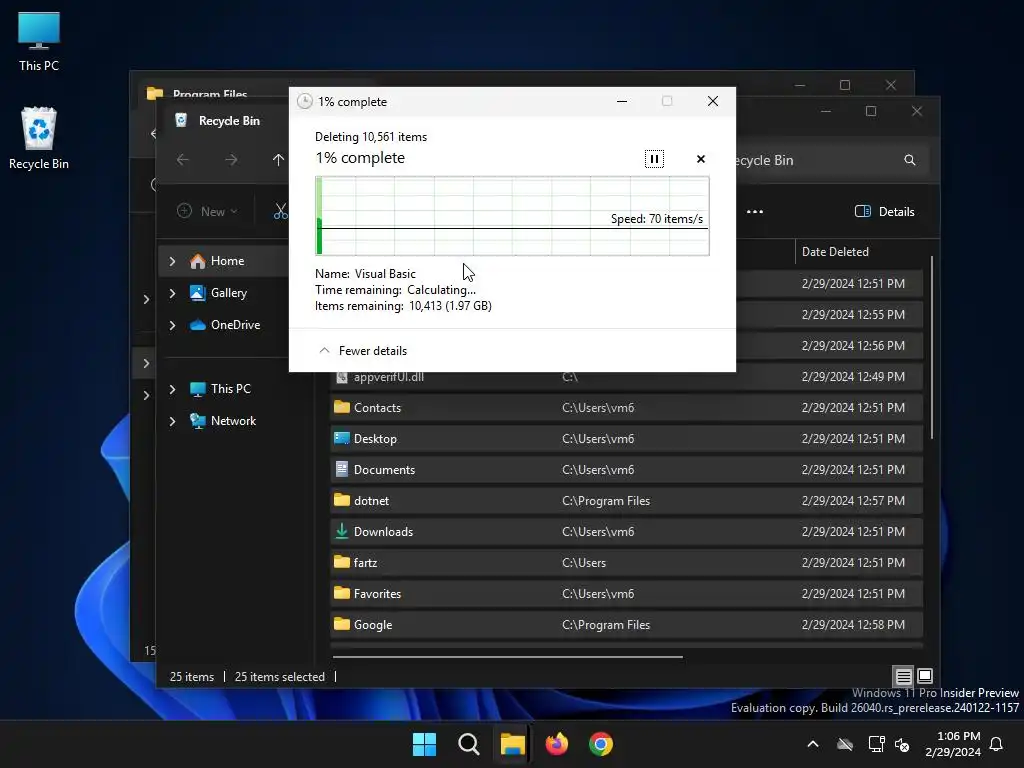Select Gallery in navigation pane

click(228, 293)
